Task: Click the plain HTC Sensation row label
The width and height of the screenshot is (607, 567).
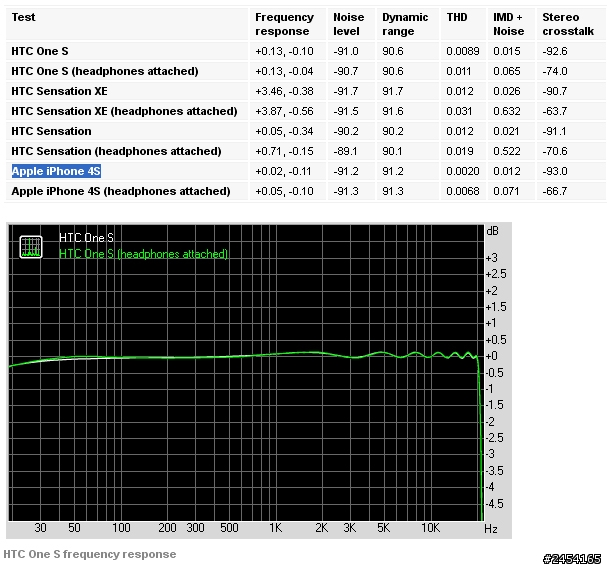Action: tap(51, 131)
